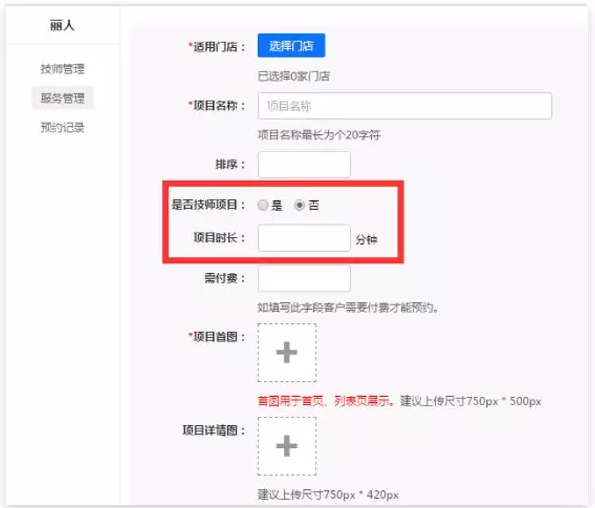Select 是 radio for 是否技师项目

pos(263,205)
